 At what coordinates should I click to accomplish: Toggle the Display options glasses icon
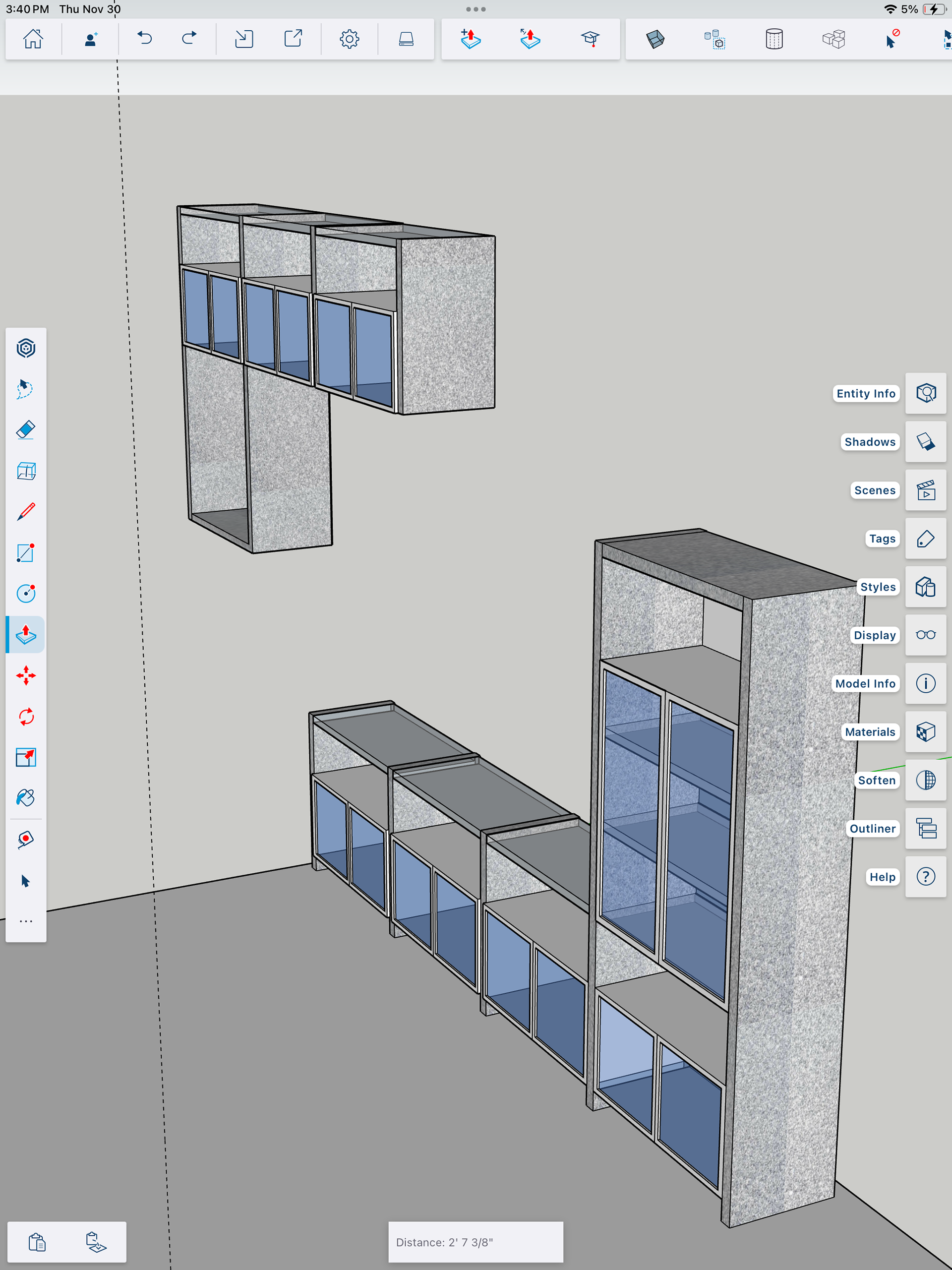point(925,635)
